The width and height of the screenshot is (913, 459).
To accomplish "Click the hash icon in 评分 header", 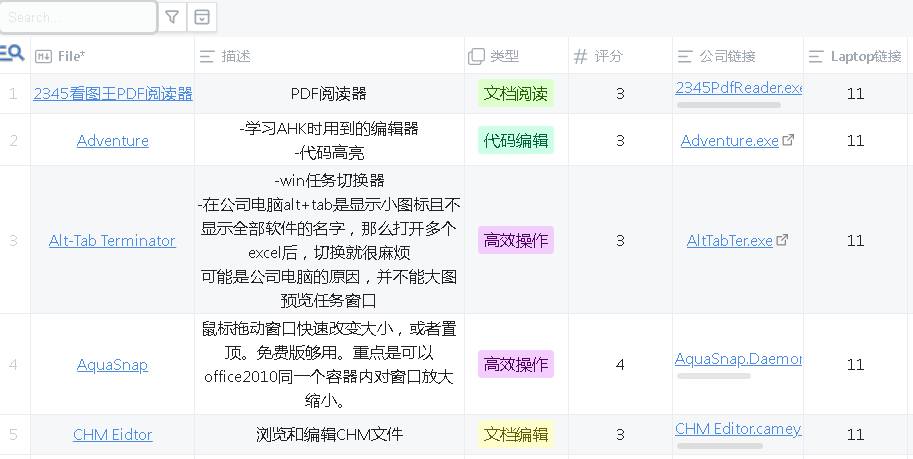I will [x=580, y=56].
